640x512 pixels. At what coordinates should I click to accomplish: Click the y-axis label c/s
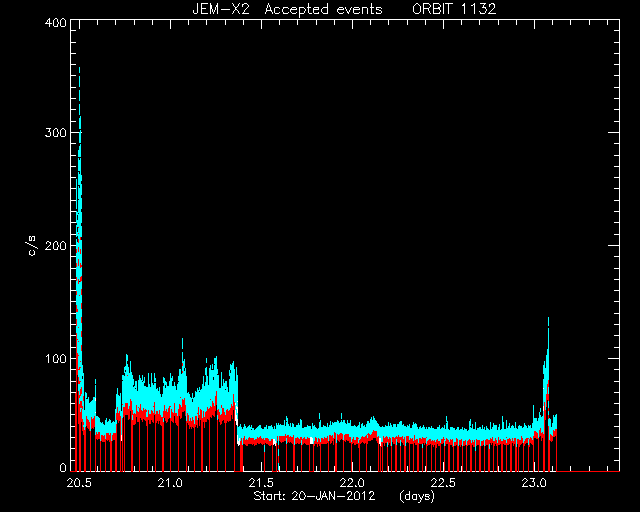(32, 246)
